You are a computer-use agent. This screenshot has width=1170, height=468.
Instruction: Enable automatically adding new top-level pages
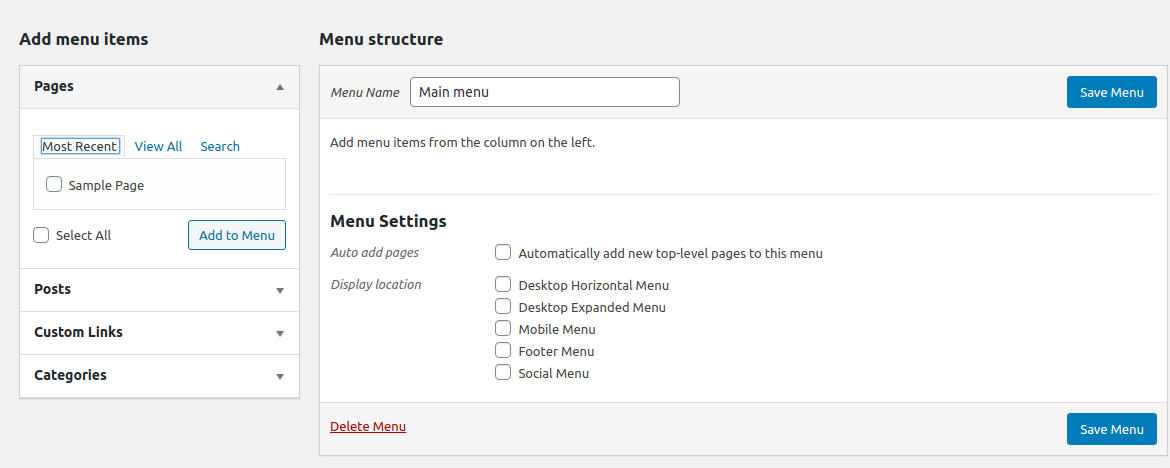point(503,253)
